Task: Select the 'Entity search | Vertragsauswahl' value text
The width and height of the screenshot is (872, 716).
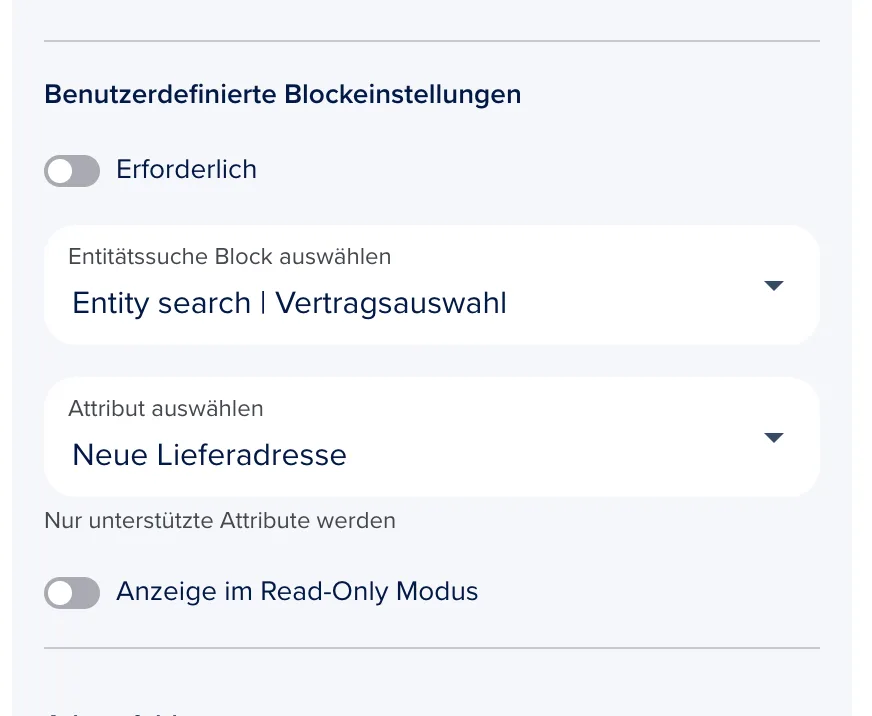Action: pos(289,303)
